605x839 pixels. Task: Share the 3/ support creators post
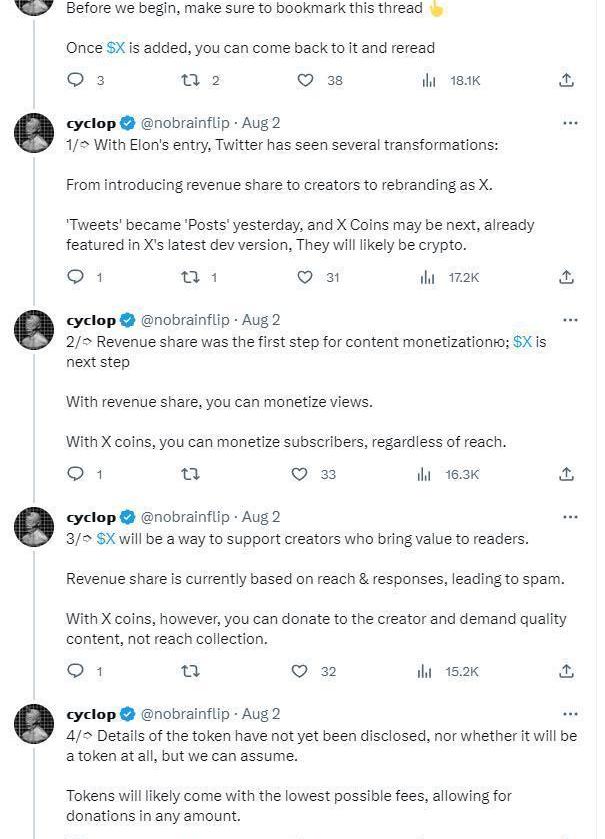566,671
